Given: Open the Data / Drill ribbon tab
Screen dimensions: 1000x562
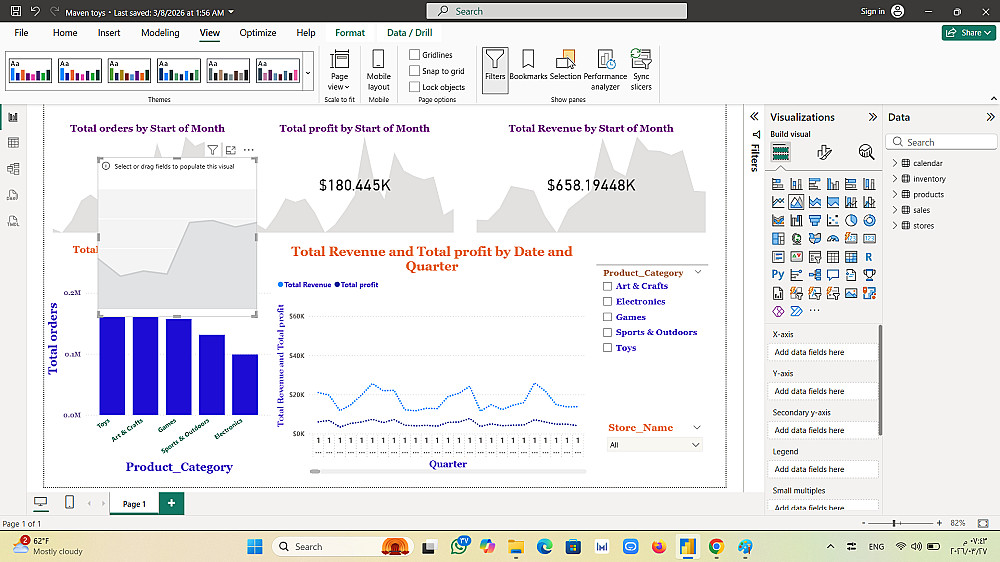Looking at the screenshot, I should click(x=409, y=33).
